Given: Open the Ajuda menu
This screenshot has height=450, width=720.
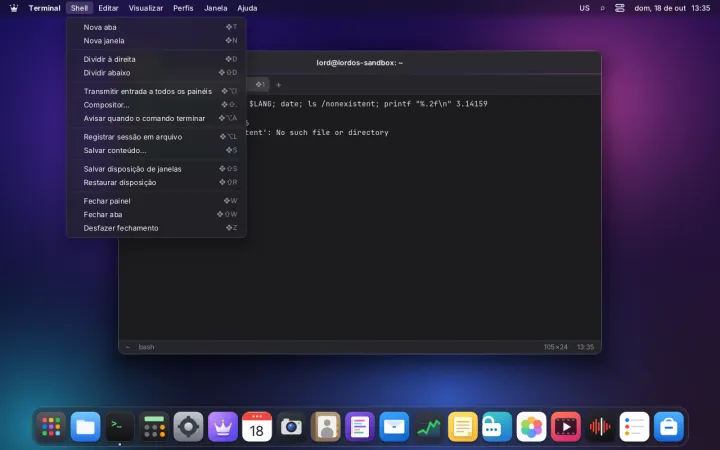Looking at the screenshot, I should 247,8.
